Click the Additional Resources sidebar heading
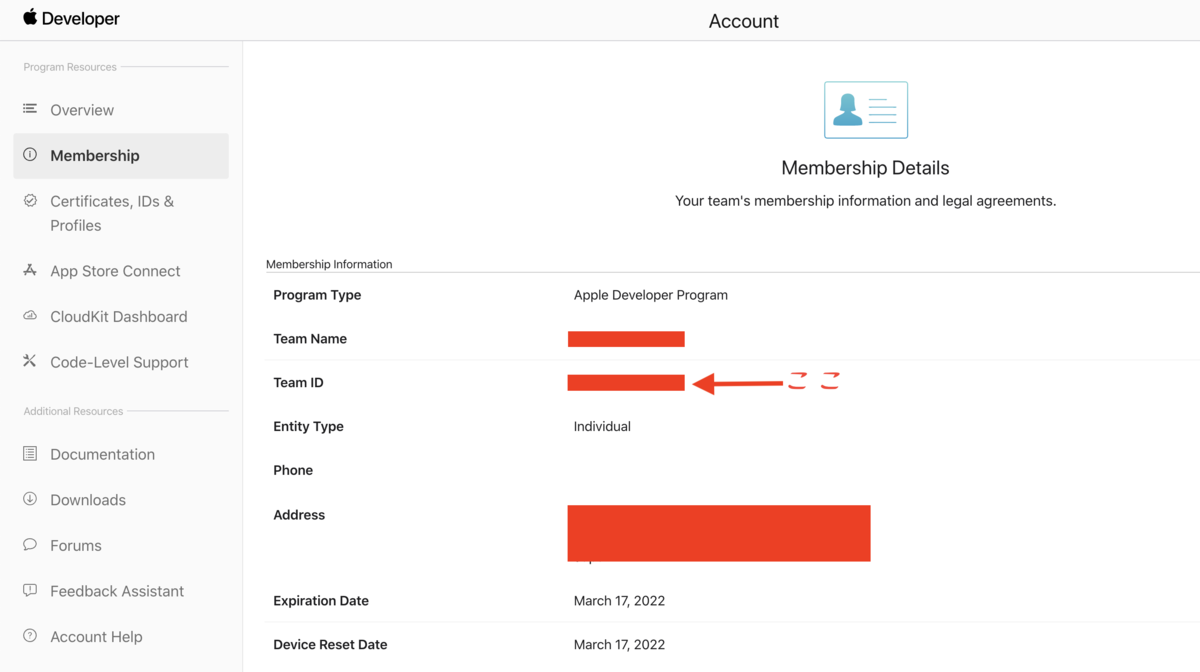Viewport: 1200px width, 672px height. (x=73, y=411)
